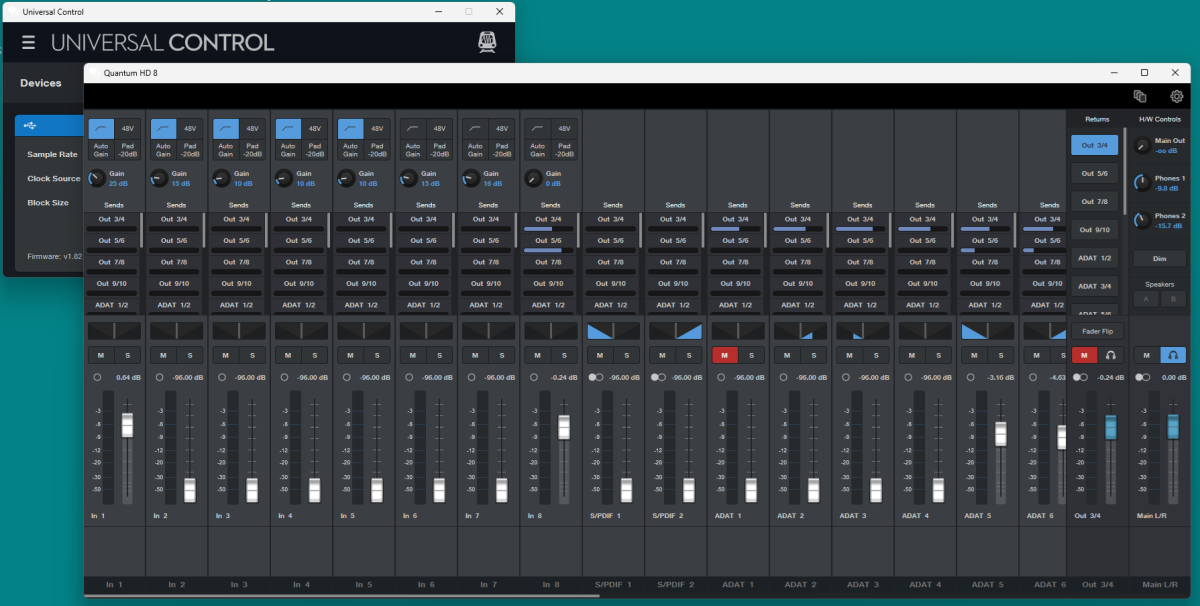Open the Universal Control hamburger menu
This screenshot has height=606, width=1200.
click(28, 42)
